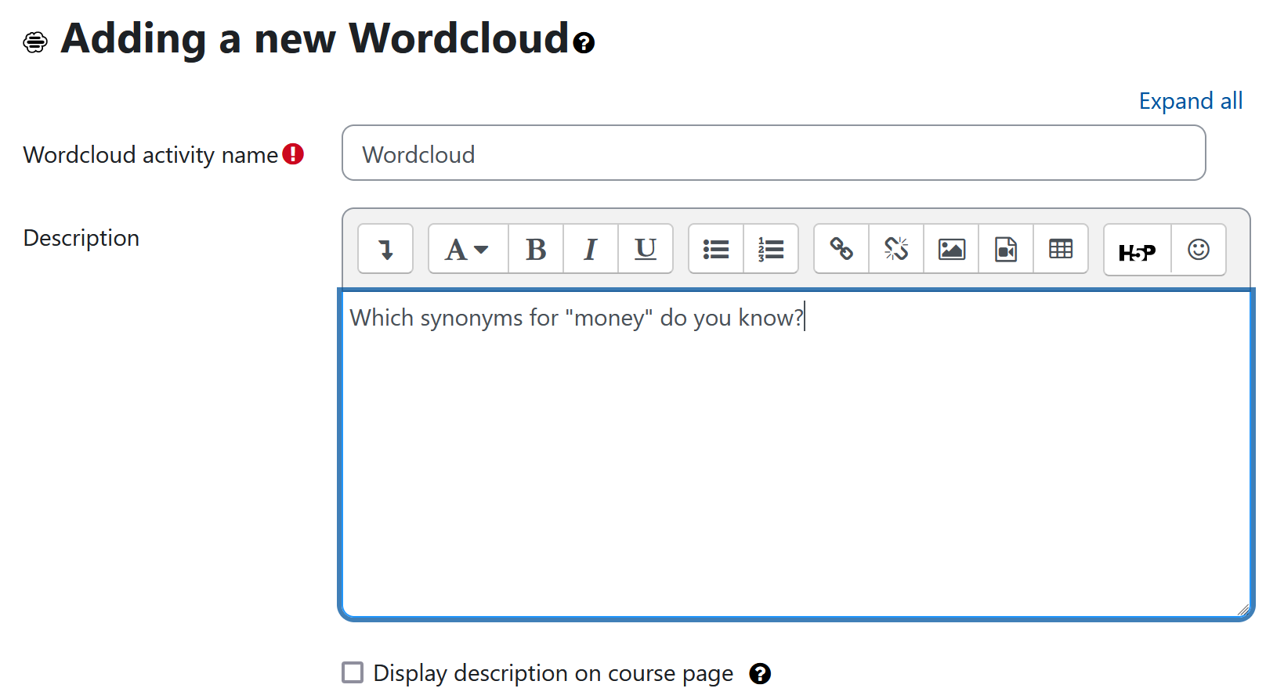Insert an unordered bullet list

pos(716,249)
